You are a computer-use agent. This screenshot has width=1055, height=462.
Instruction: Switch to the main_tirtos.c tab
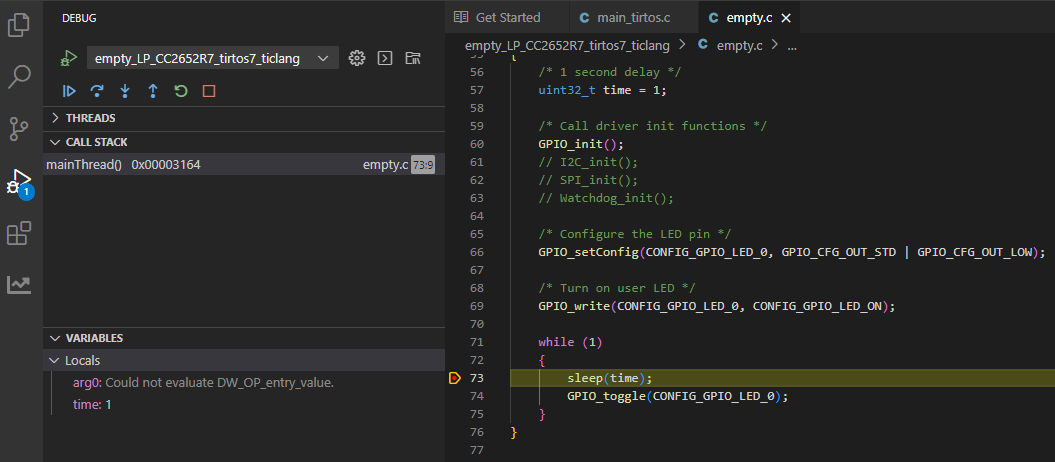pos(632,17)
